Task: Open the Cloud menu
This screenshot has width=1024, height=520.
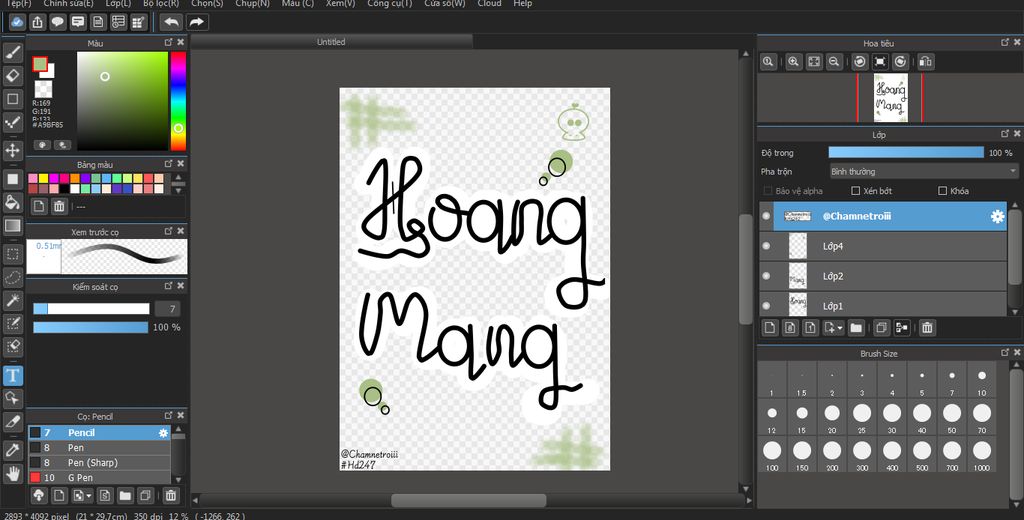Action: (489, 3)
